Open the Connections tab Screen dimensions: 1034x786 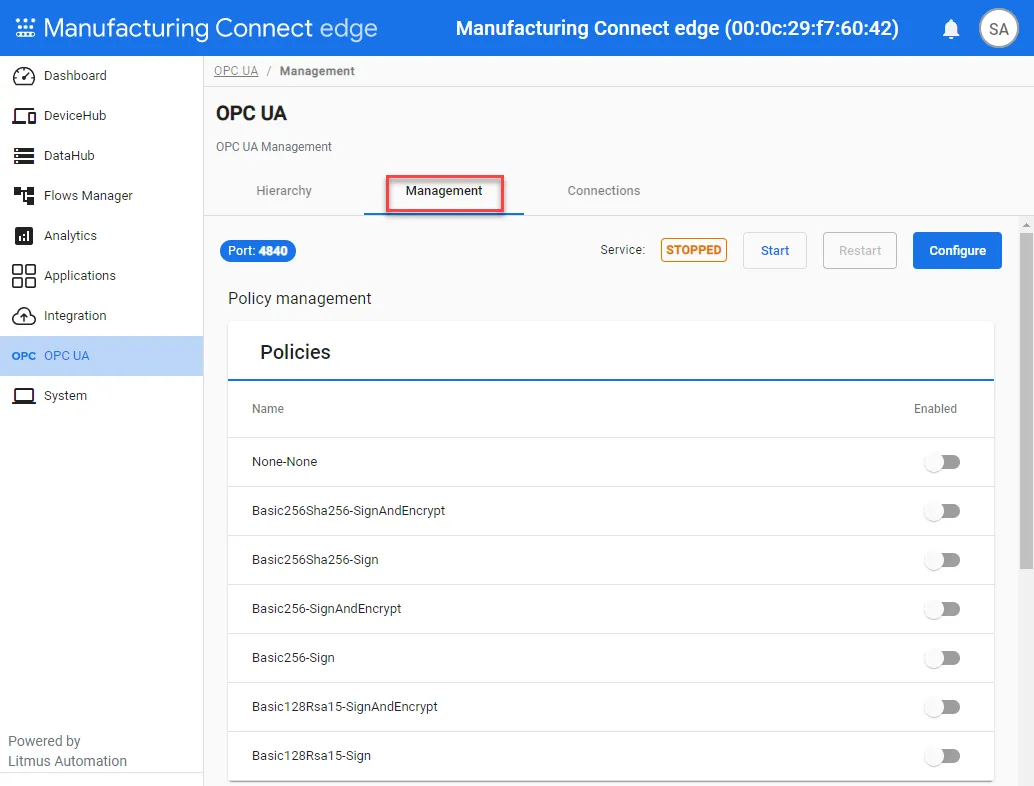[x=603, y=191]
